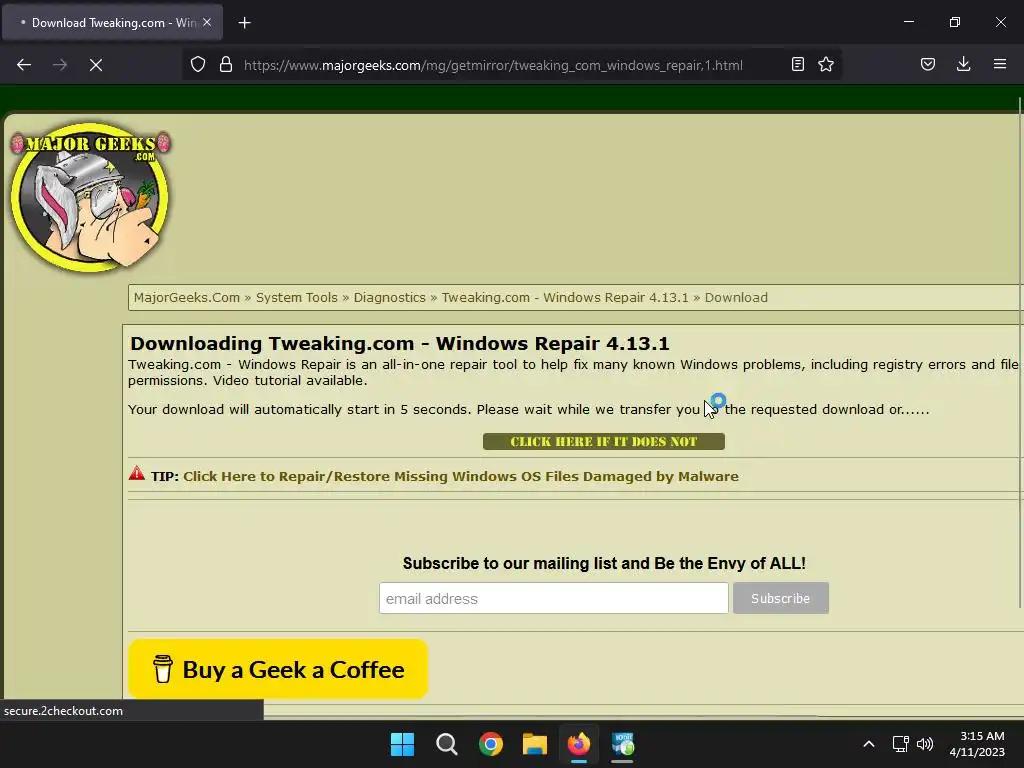
Task: Focus the email address field
Action: click(553, 598)
